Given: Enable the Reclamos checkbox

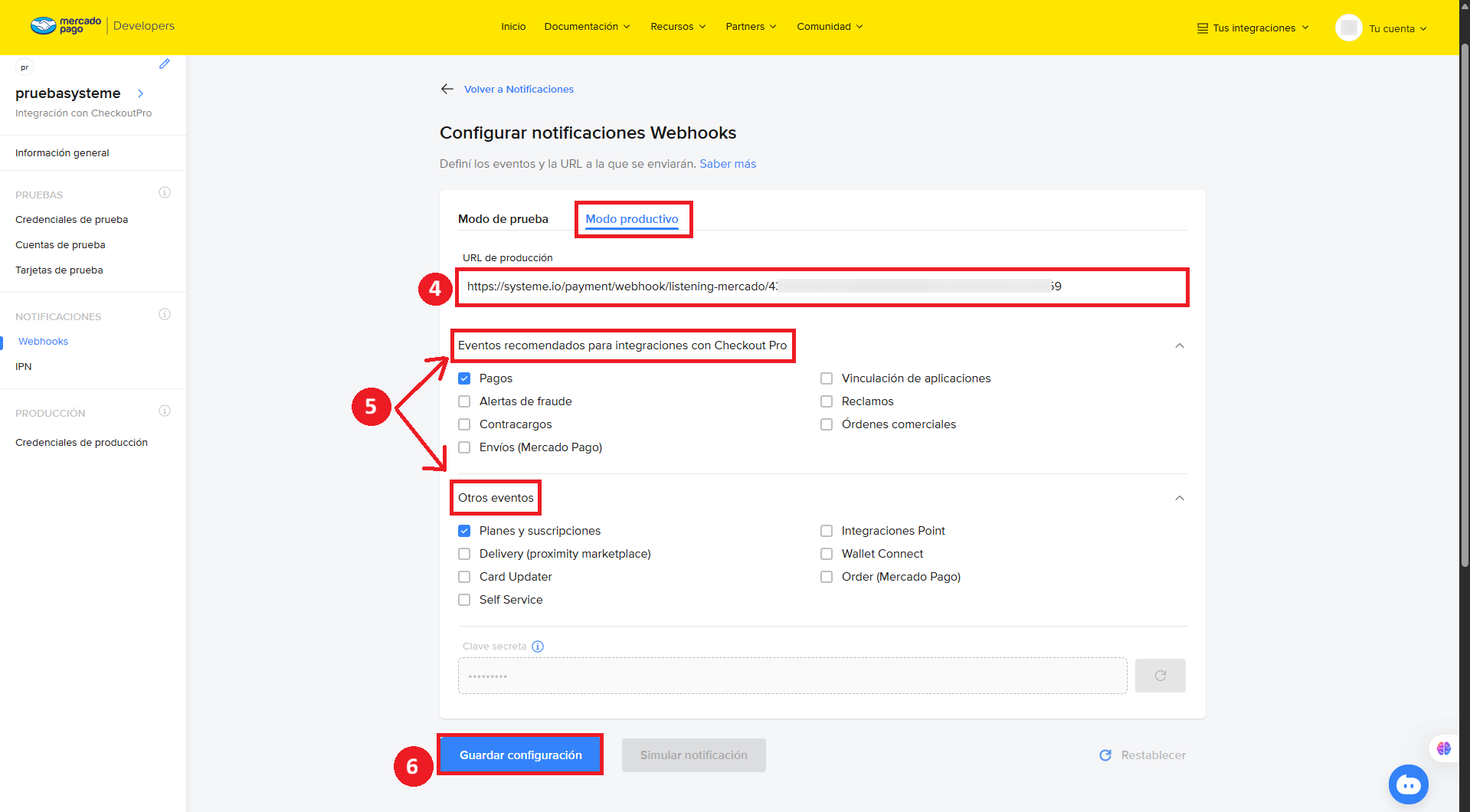Looking at the screenshot, I should click(x=827, y=401).
